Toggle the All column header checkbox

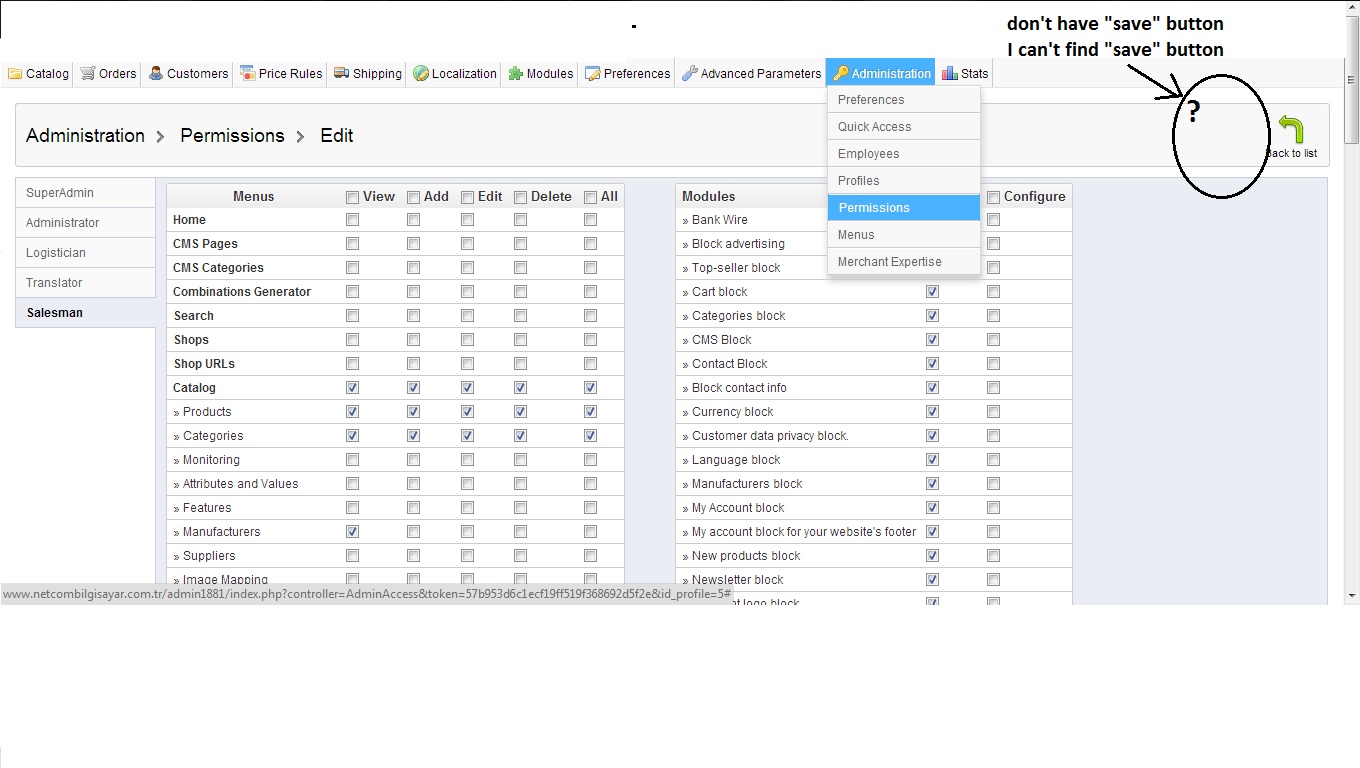pos(590,197)
